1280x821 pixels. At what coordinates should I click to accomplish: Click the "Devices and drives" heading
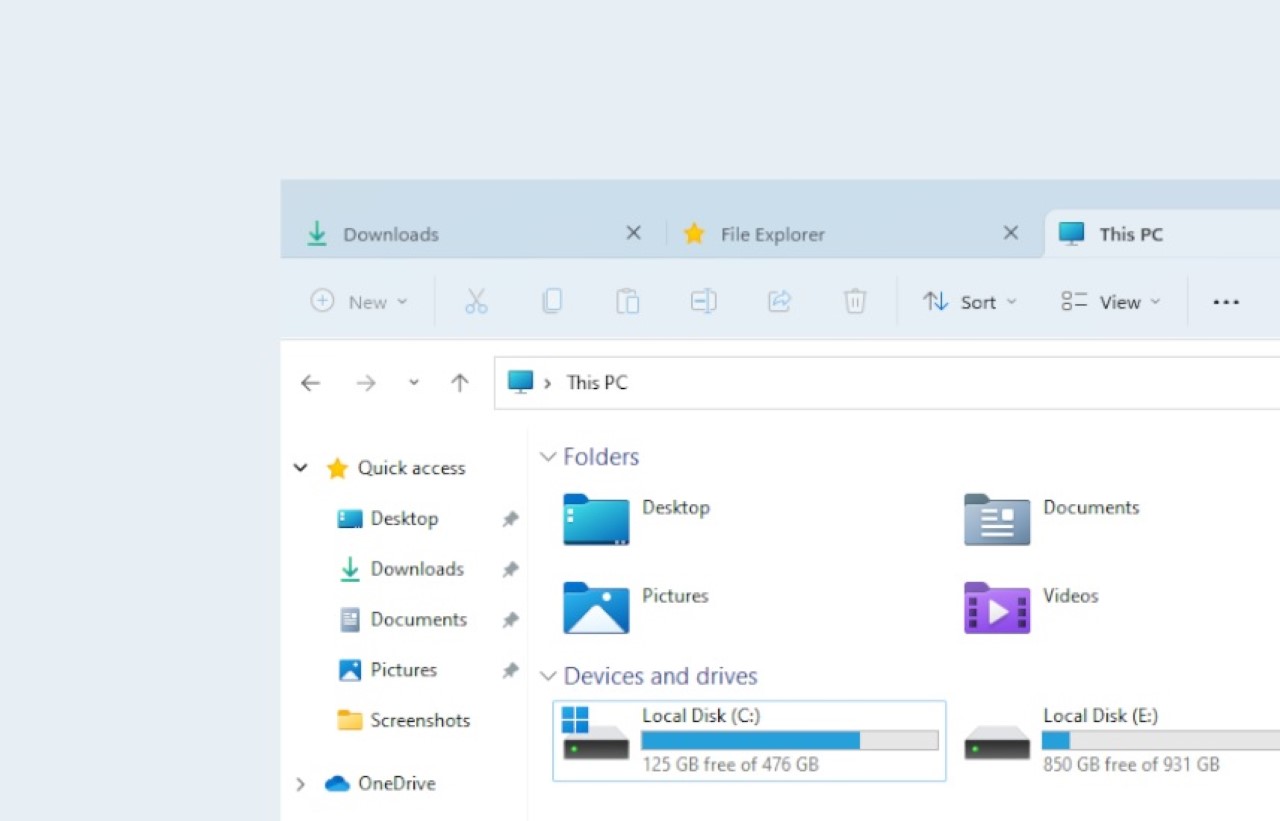coord(661,676)
